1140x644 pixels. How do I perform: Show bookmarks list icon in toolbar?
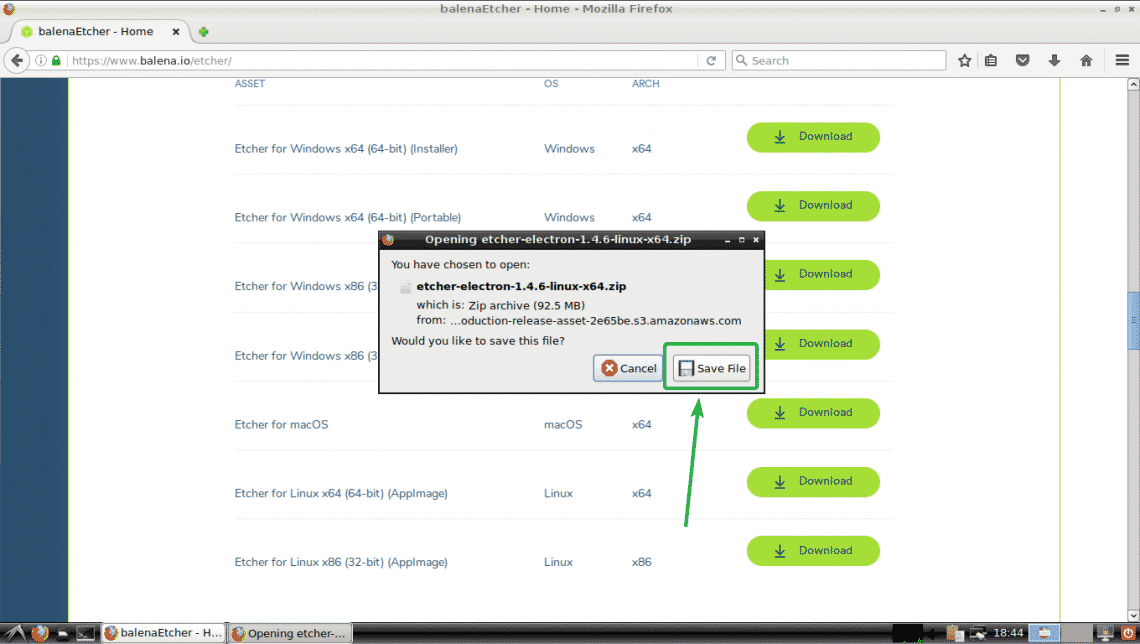click(991, 60)
